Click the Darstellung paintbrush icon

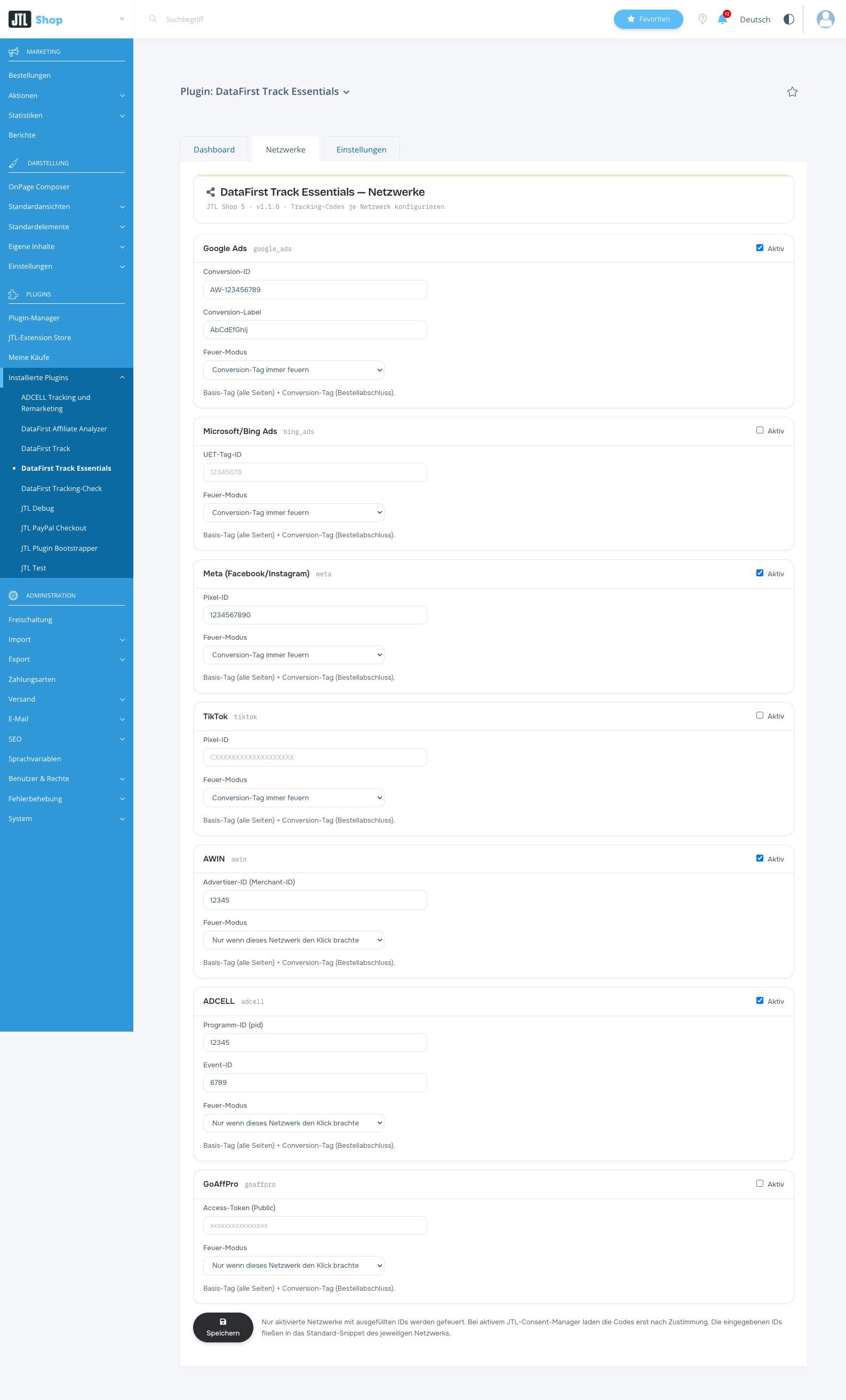click(x=14, y=163)
